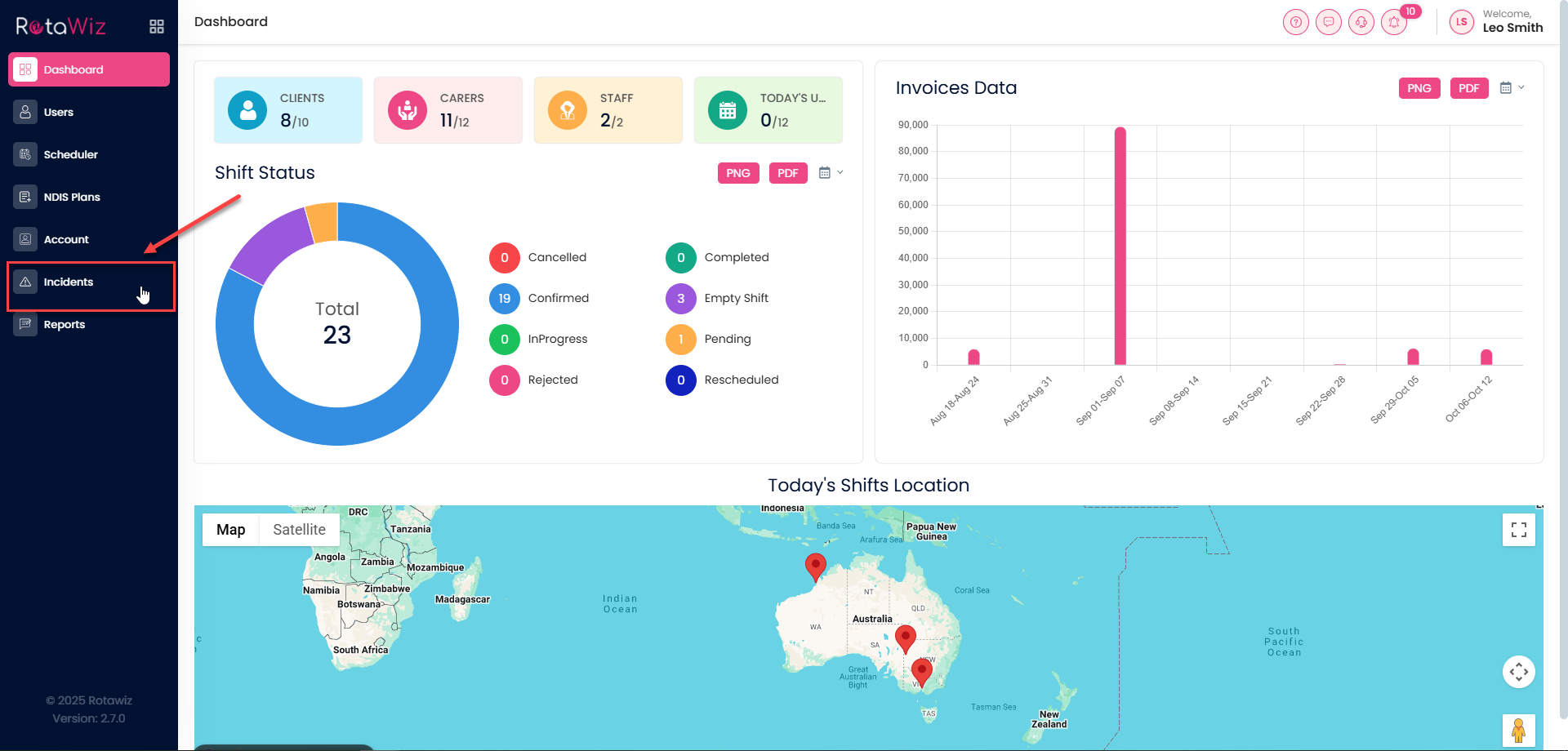This screenshot has height=751, width=1568.
Task: Select the Map view type
Action: [230, 530]
